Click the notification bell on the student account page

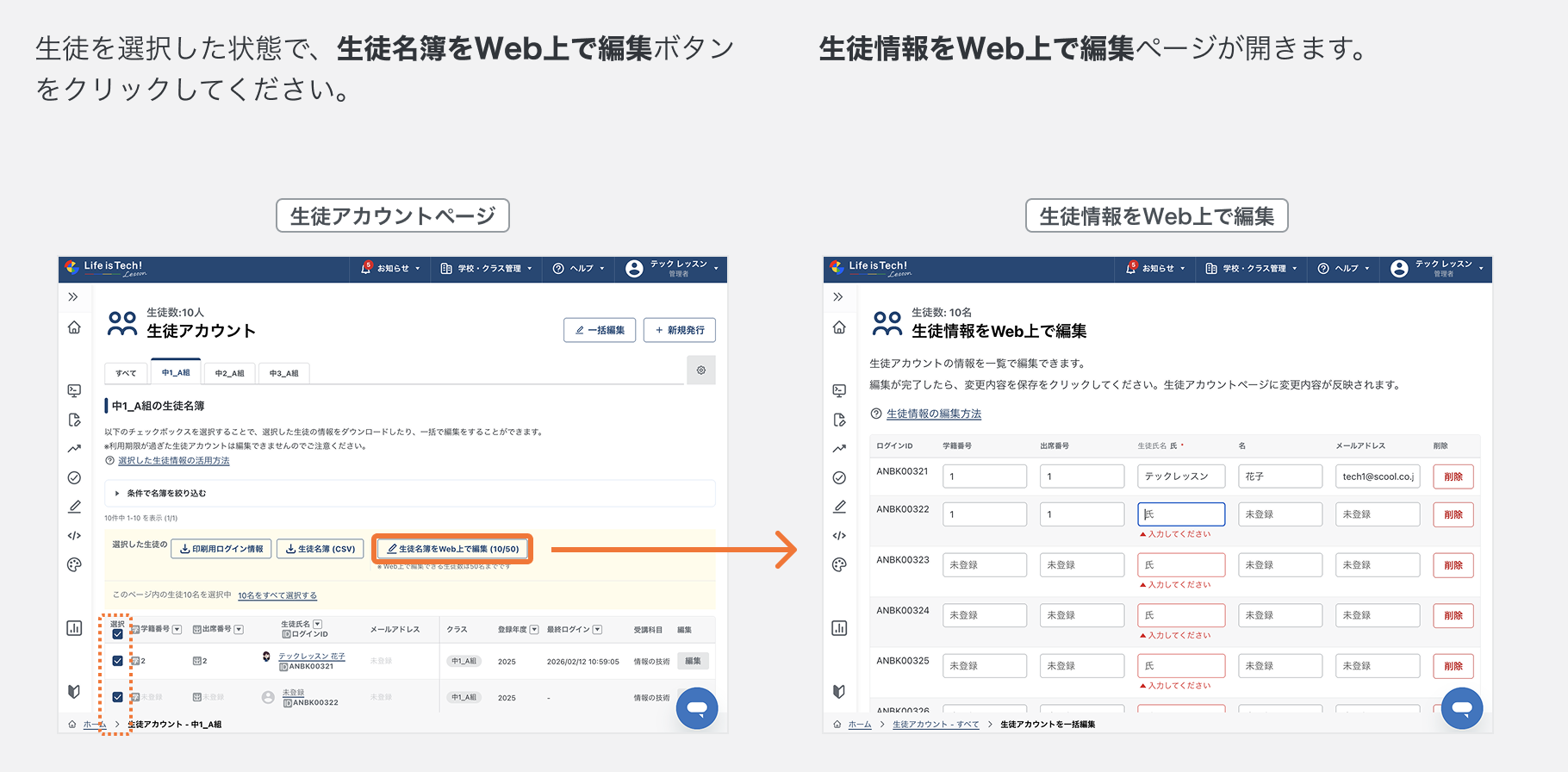(x=366, y=269)
